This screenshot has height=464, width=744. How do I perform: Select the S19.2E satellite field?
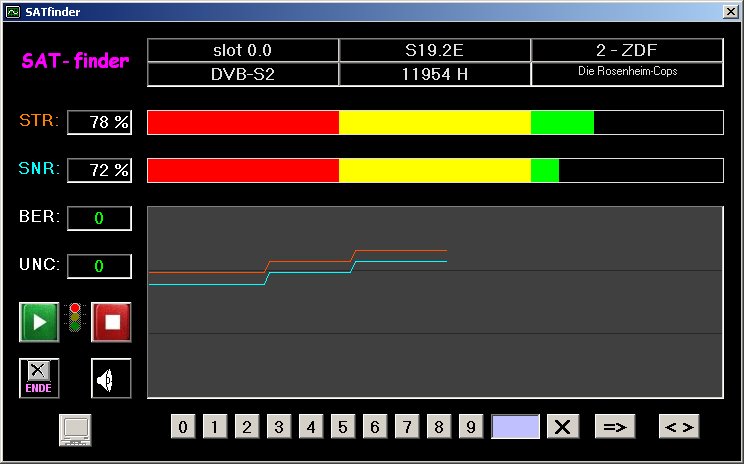(x=434, y=50)
